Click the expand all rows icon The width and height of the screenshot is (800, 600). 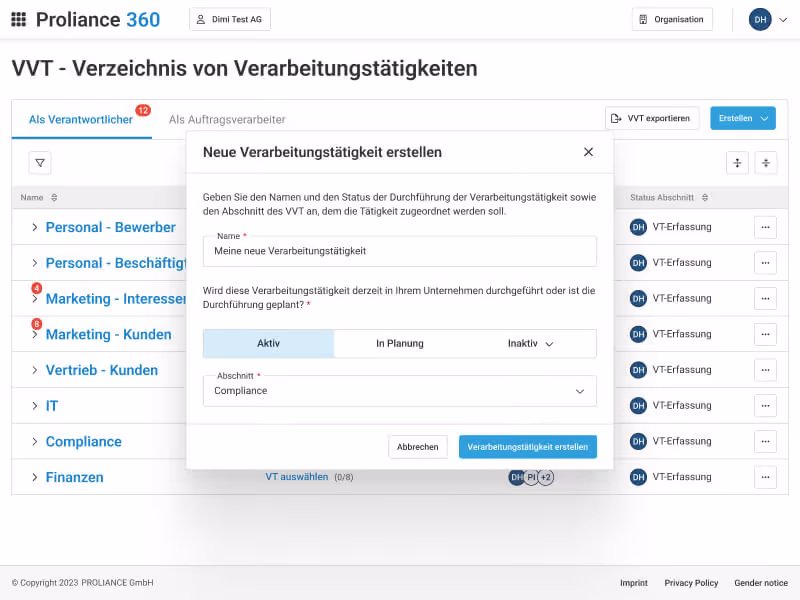pyautogui.click(x=737, y=163)
